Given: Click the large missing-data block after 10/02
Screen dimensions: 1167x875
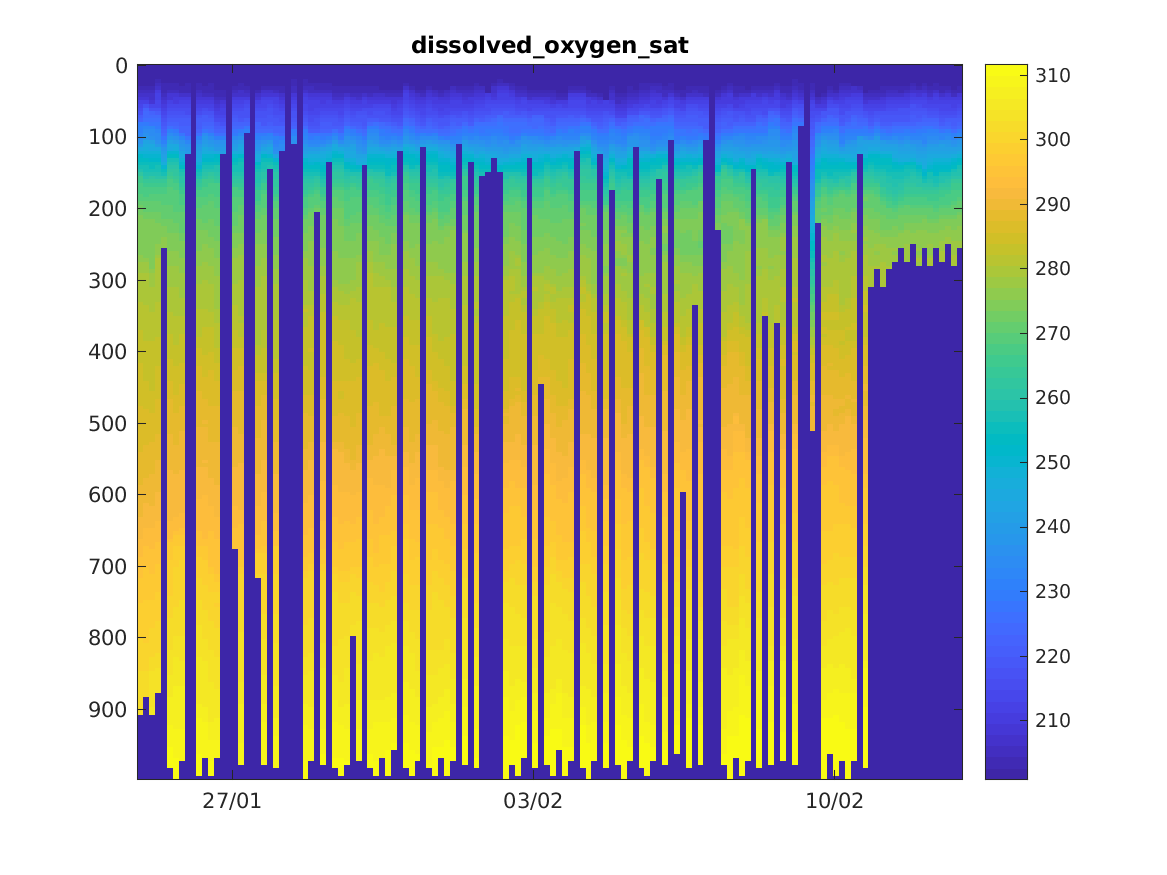Looking at the screenshot, I should (x=914, y=530).
